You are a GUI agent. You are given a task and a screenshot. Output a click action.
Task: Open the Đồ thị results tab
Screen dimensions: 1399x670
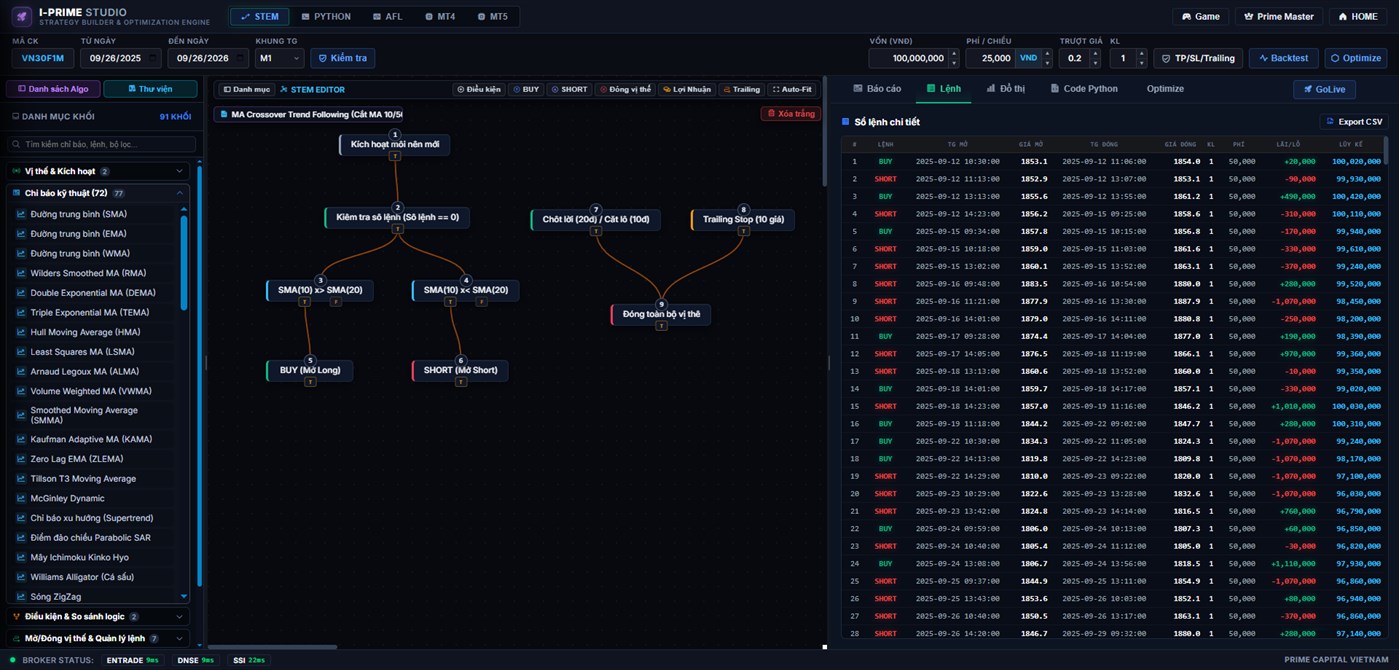pyautogui.click(x=1006, y=89)
